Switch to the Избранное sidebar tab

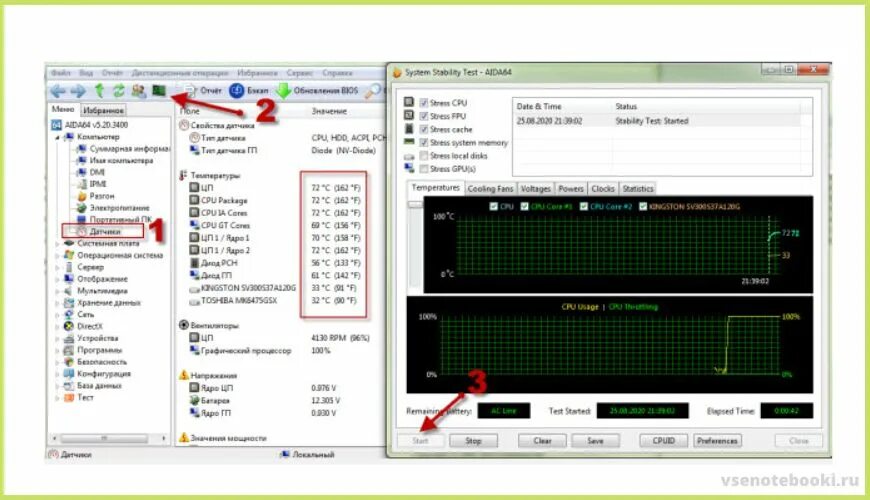[103, 110]
